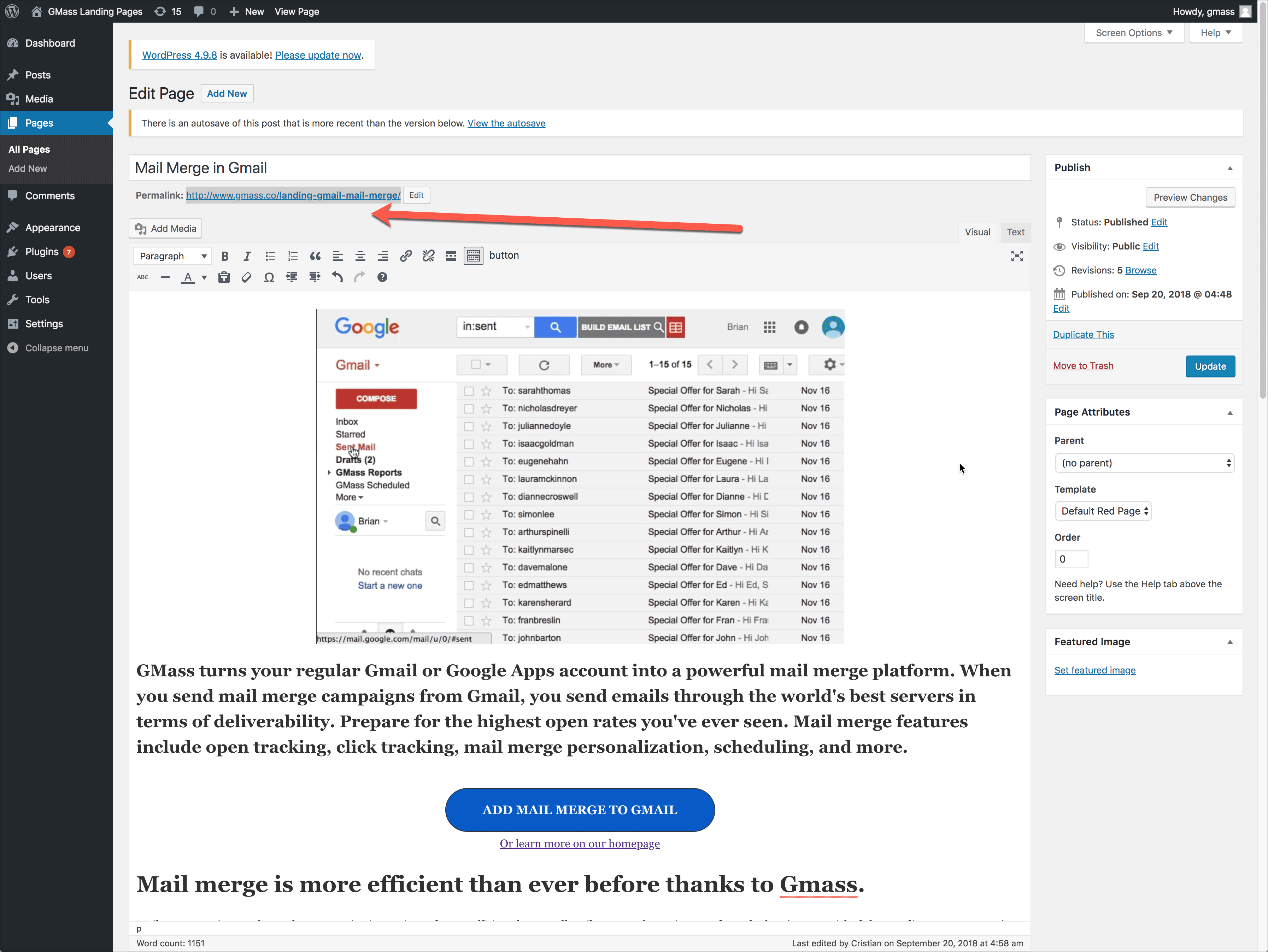Collapse the Publish panel
The width and height of the screenshot is (1268, 952).
coord(1229,169)
